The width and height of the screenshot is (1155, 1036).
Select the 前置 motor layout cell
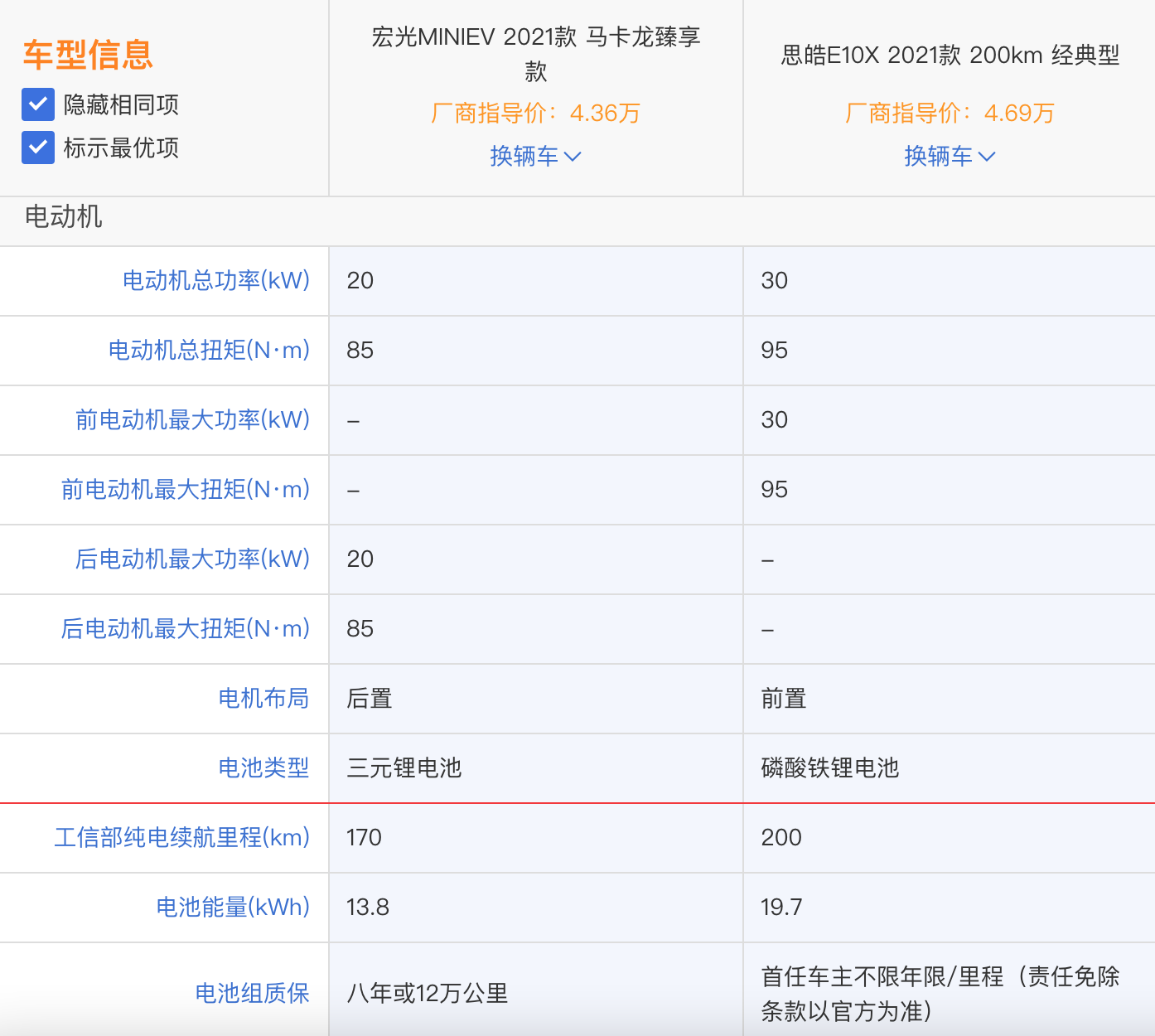(950, 698)
